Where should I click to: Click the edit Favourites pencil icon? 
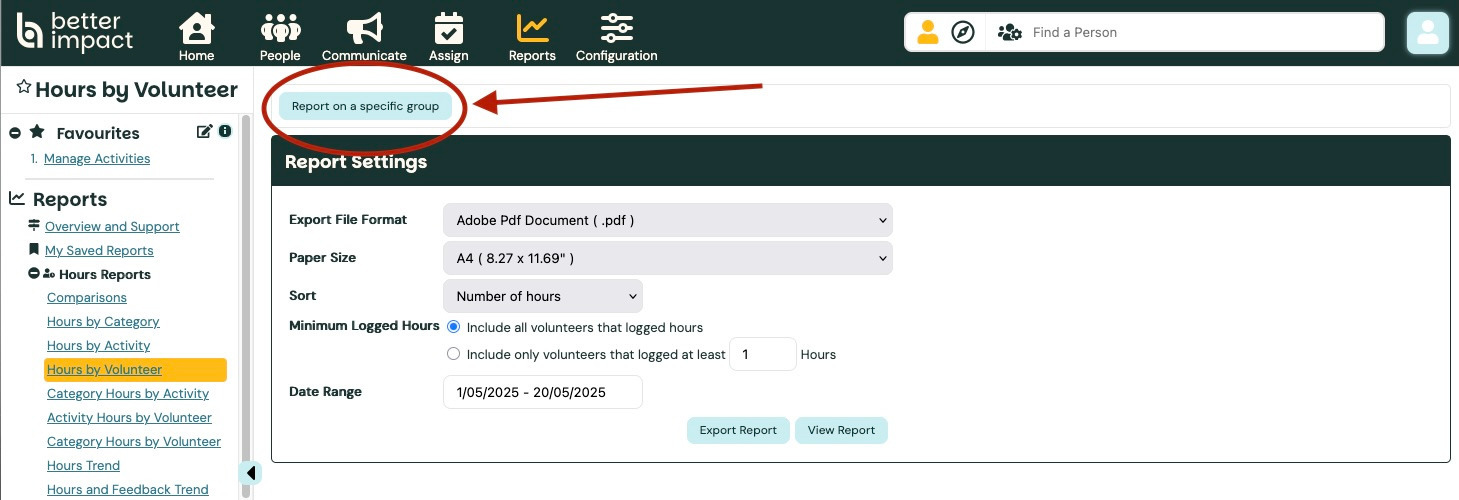tap(204, 132)
